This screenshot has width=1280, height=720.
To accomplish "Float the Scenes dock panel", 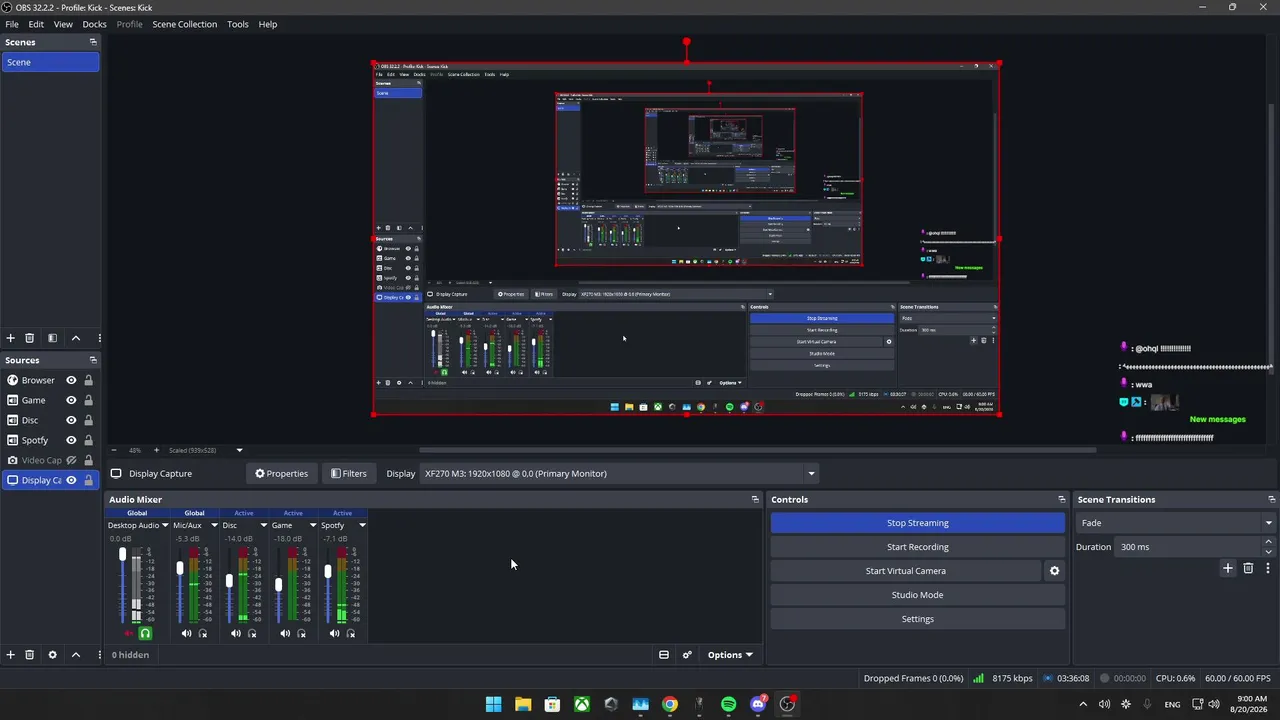I will click(x=93, y=42).
